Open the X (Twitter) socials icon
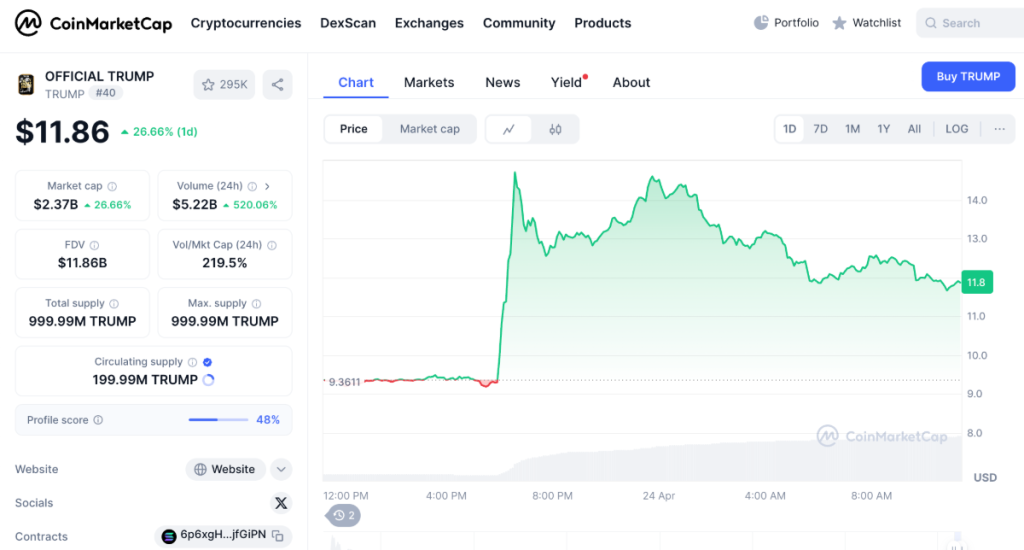This screenshot has width=1024, height=550. tap(281, 503)
